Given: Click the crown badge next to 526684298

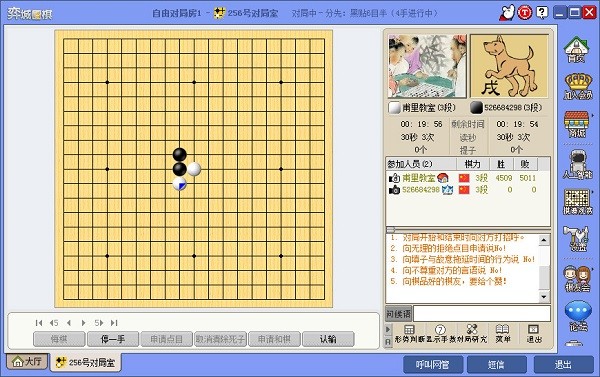Looking at the screenshot, I should [448, 190].
